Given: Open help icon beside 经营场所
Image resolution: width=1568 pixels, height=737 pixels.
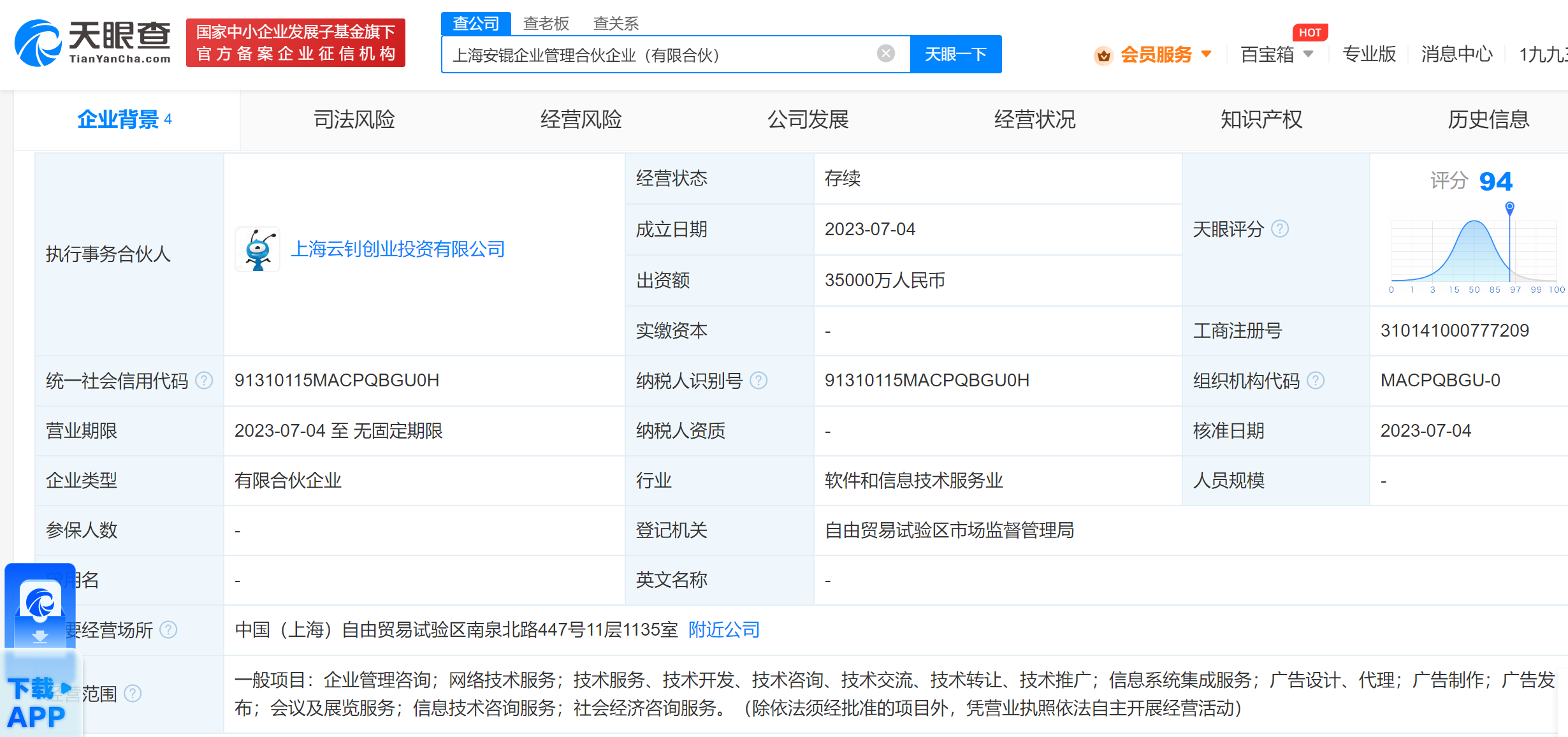Looking at the screenshot, I should [168, 630].
